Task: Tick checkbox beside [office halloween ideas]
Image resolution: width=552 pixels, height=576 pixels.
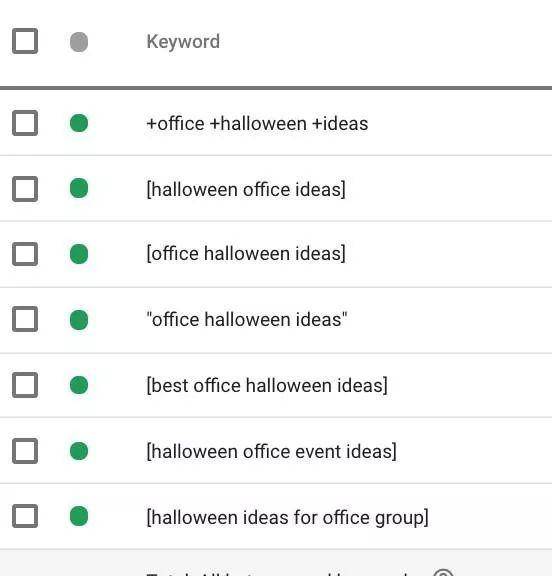Action: point(25,254)
